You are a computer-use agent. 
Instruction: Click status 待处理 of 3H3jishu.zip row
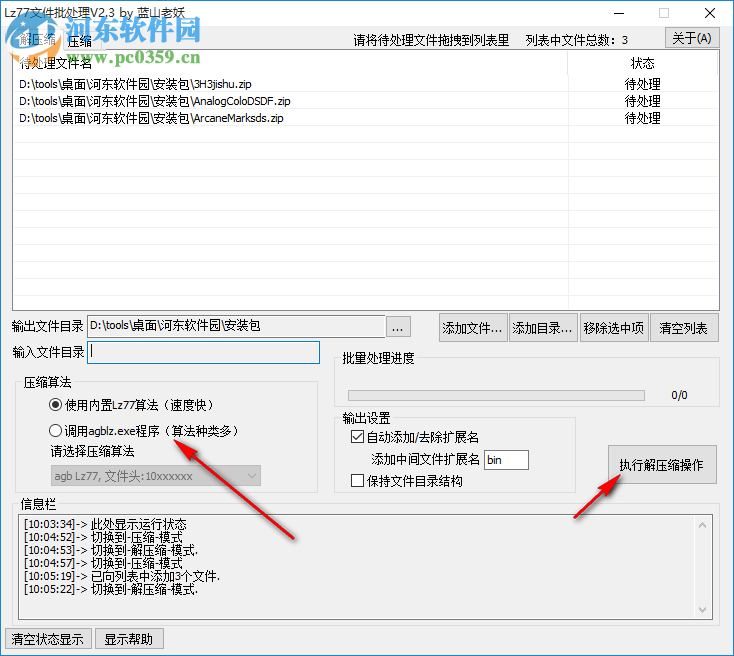click(642, 84)
